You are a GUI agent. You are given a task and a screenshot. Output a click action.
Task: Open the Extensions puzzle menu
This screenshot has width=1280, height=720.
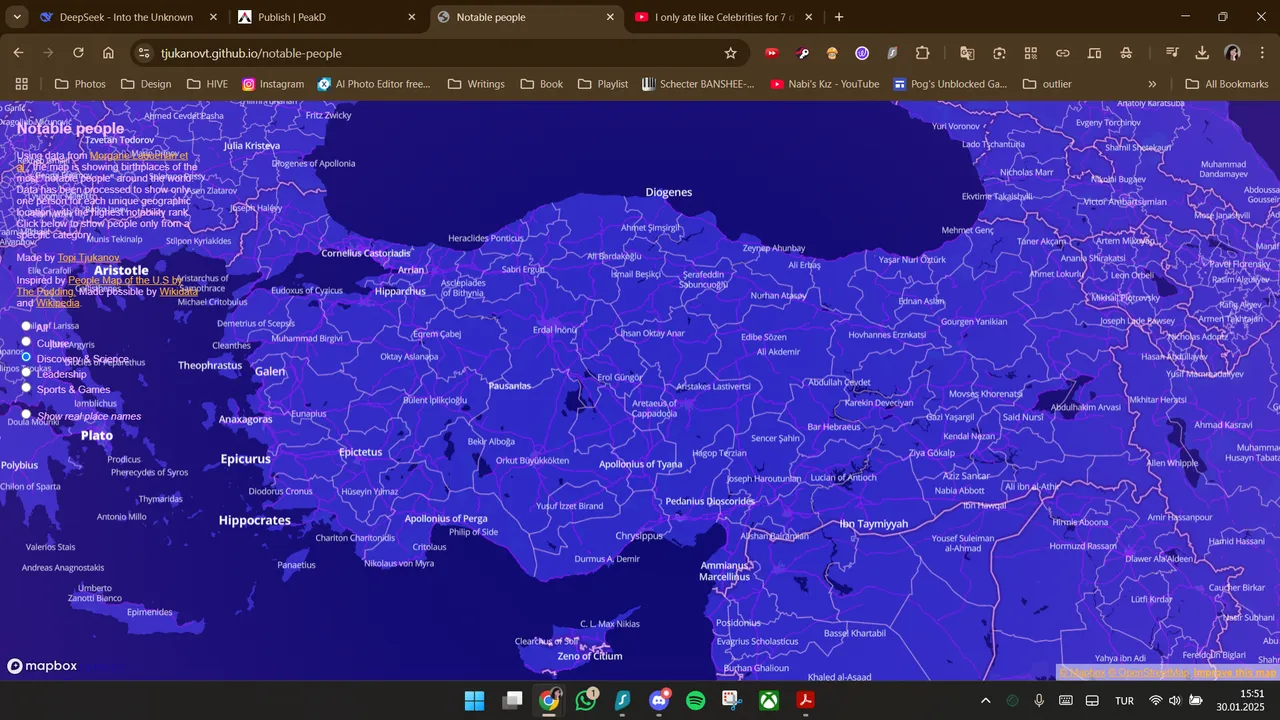[x=922, y=53]
